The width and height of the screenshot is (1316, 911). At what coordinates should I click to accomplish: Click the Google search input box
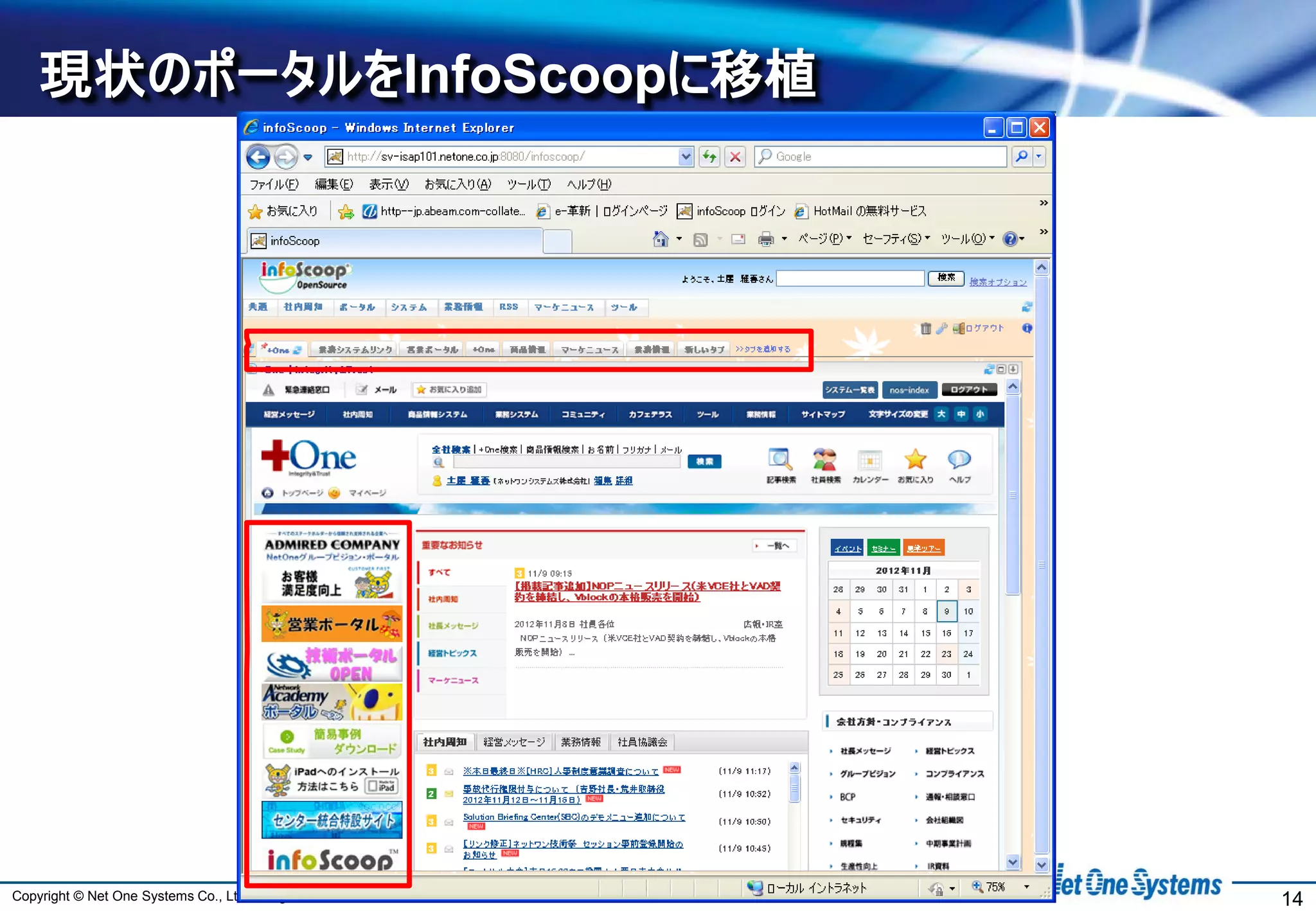880,156
